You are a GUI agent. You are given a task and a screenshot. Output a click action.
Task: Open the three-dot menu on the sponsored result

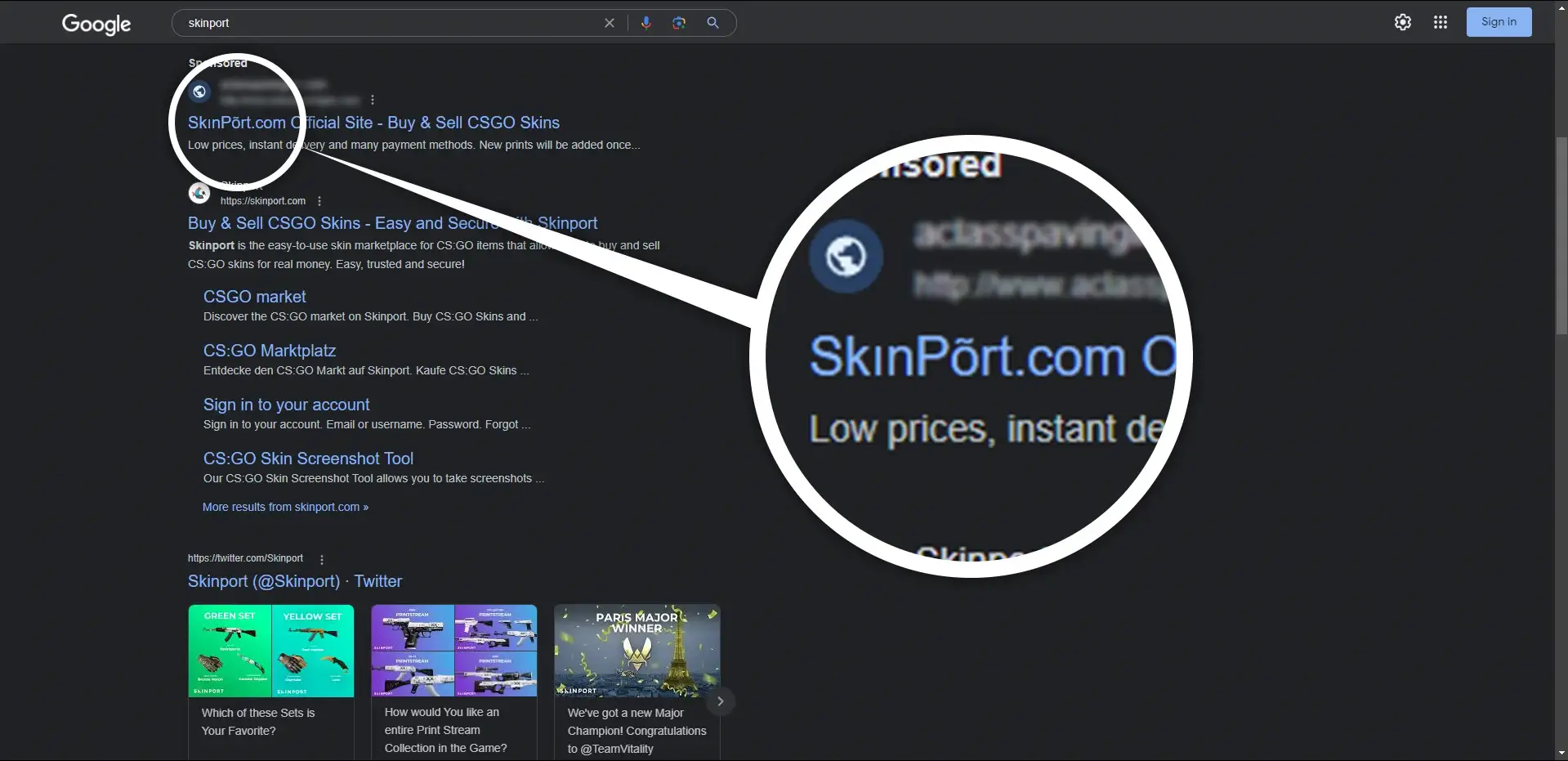[372, 99]
